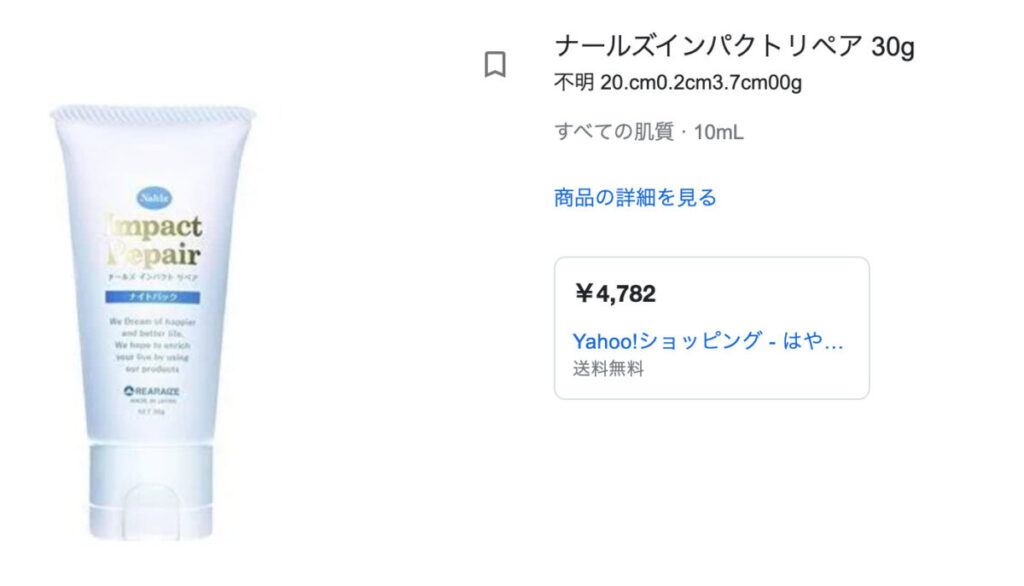Screen dimensions: 1024x586
Task: Click the katakana ナールズ インパクト リペア text on the tube
Action: (154, 276)
